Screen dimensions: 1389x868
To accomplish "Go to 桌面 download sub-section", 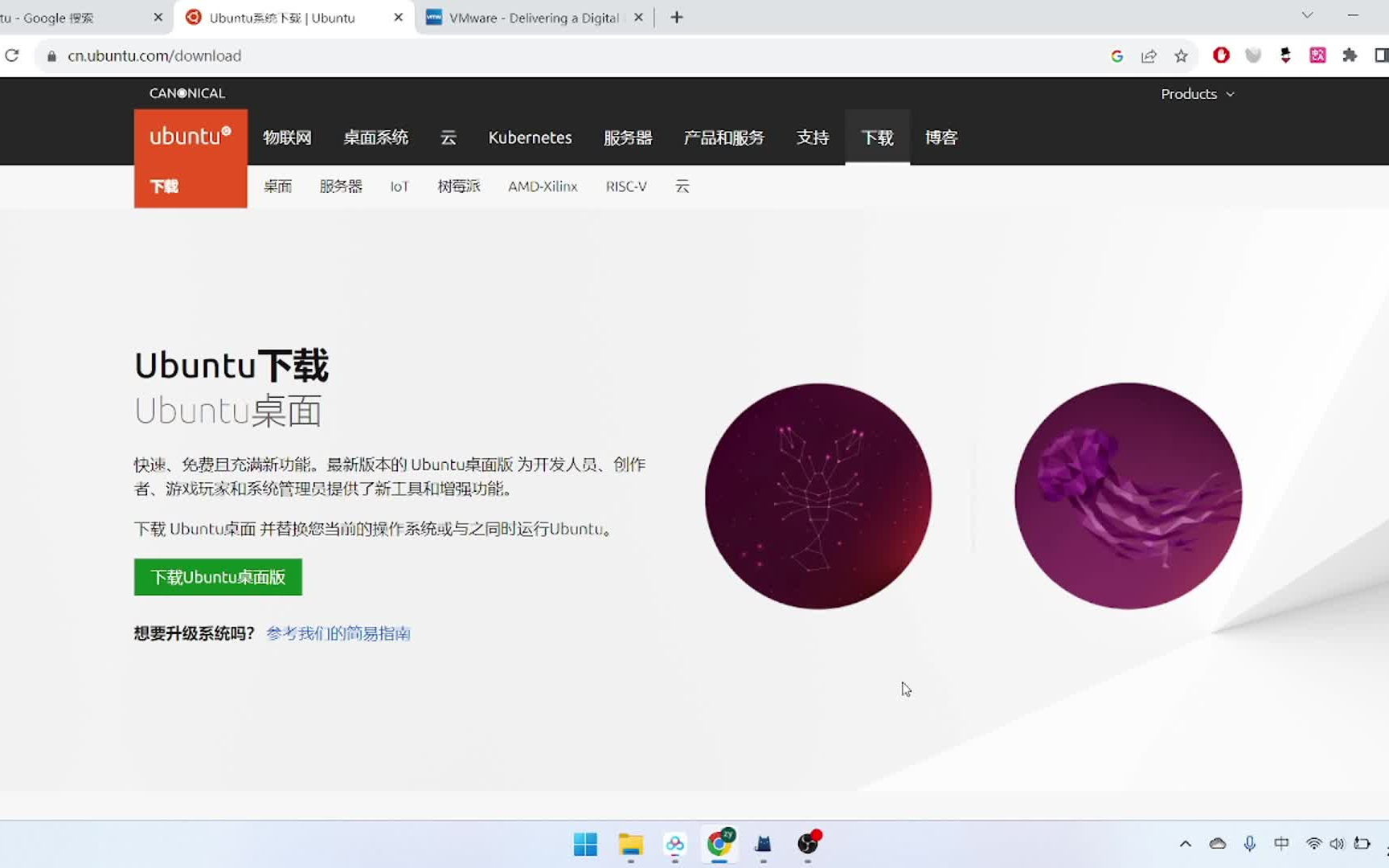I will (x=277, y=186).
